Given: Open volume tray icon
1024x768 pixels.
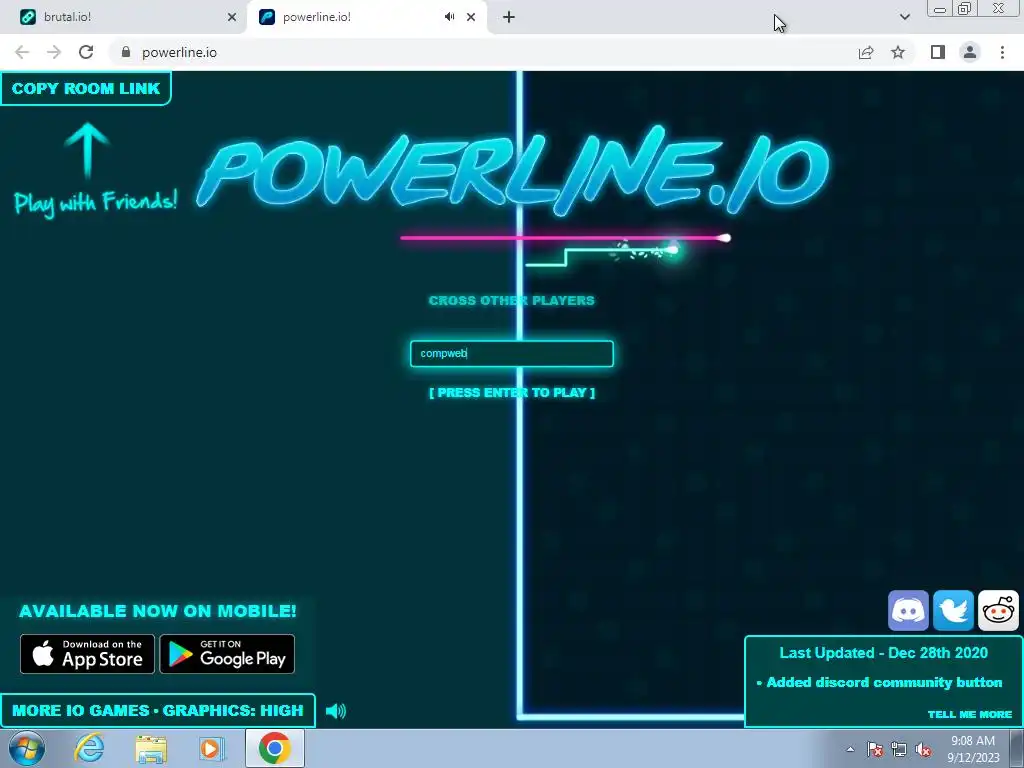Looking at the screenshot, I should click(923, 749).
